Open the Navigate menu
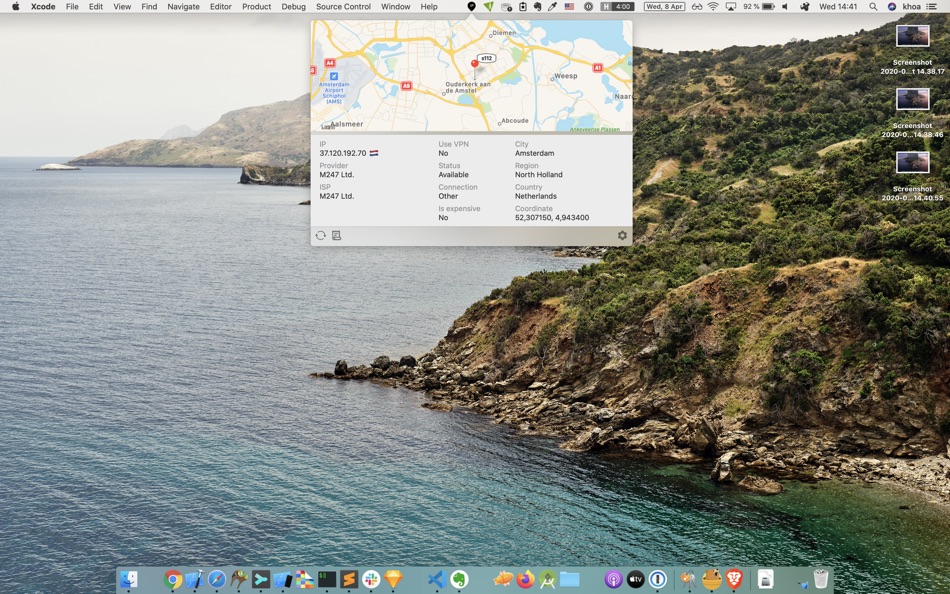950x594 pixels. pos(184,7)
